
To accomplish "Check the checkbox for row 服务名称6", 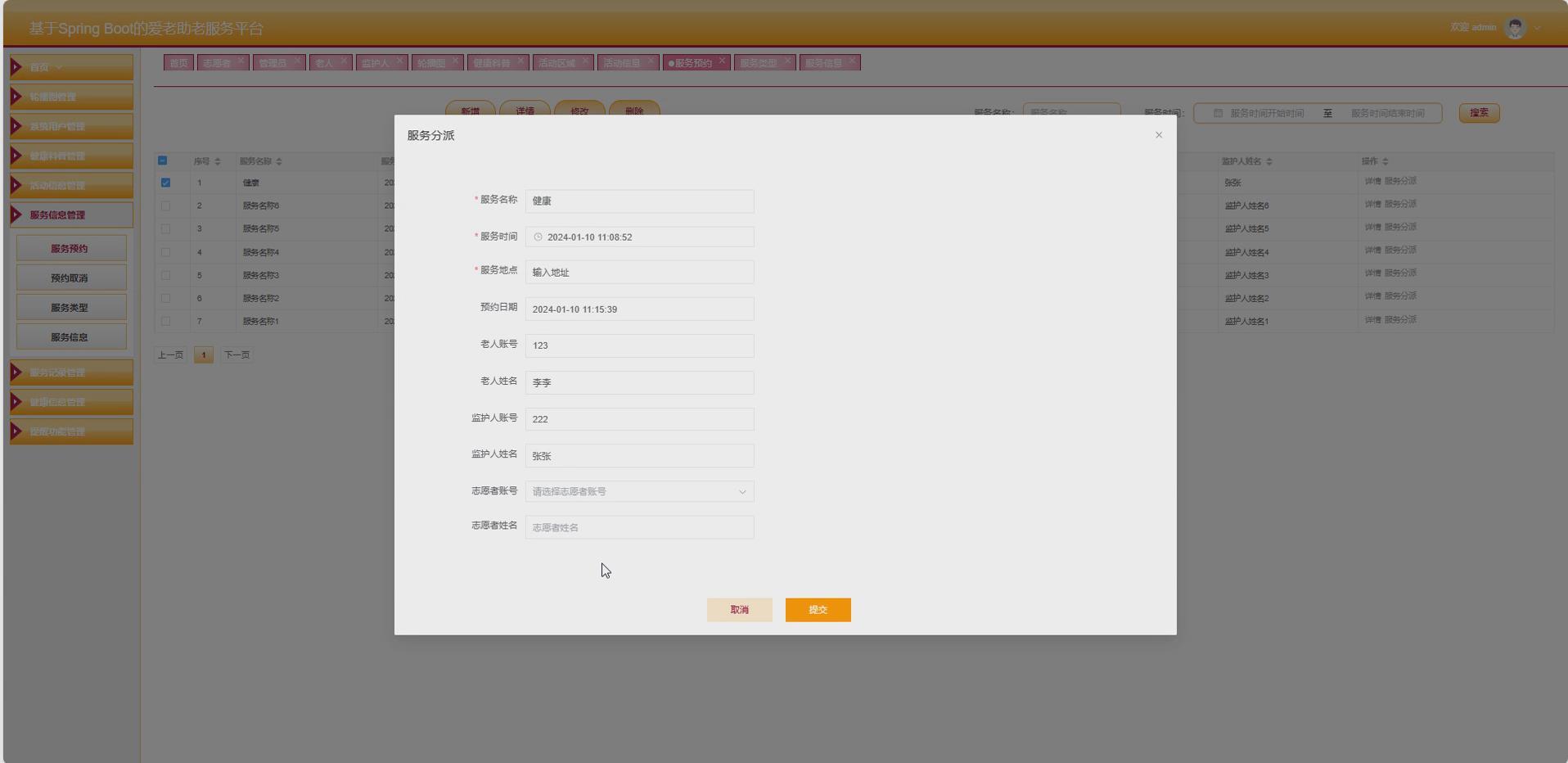I will coord(166,205).
